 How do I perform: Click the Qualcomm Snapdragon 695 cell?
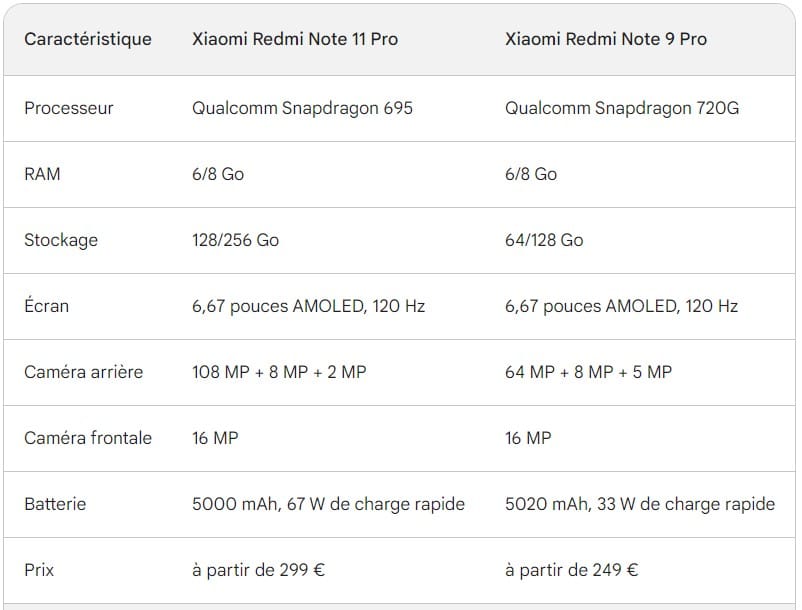coord(302,108)
